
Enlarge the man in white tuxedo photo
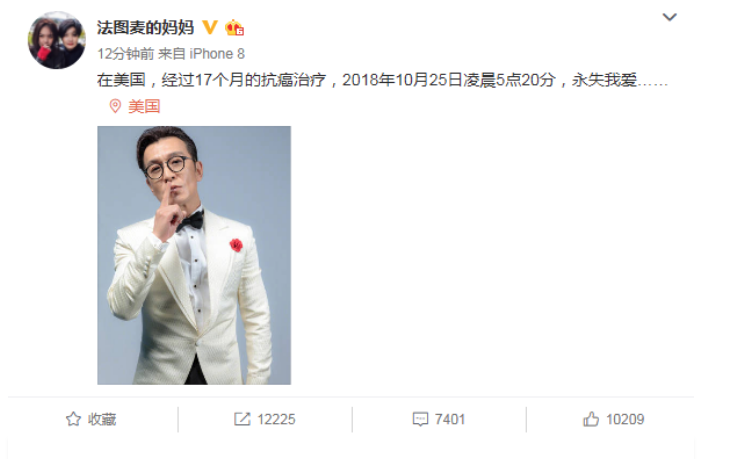pyautogui.click(x=194, y=255)
